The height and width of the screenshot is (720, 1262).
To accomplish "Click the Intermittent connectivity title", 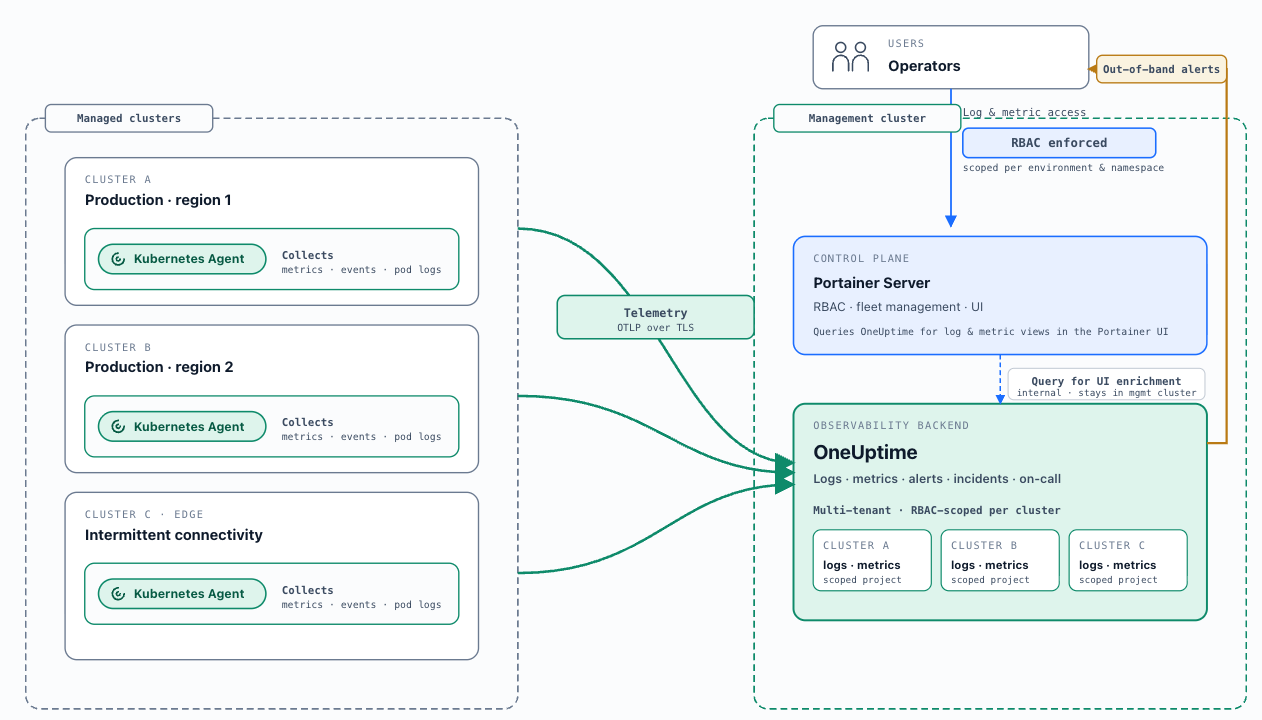I will (x=174, y=535).
